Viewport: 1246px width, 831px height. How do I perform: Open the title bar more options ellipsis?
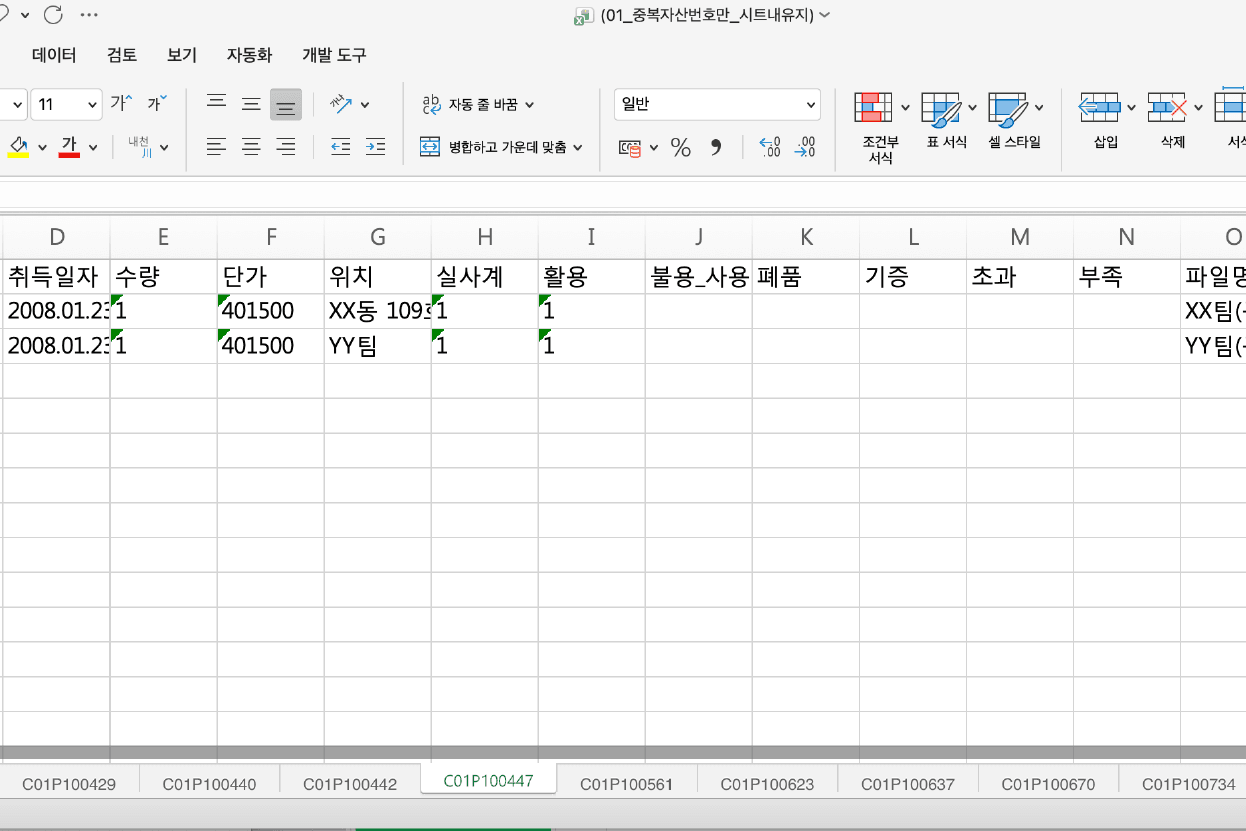89,15
